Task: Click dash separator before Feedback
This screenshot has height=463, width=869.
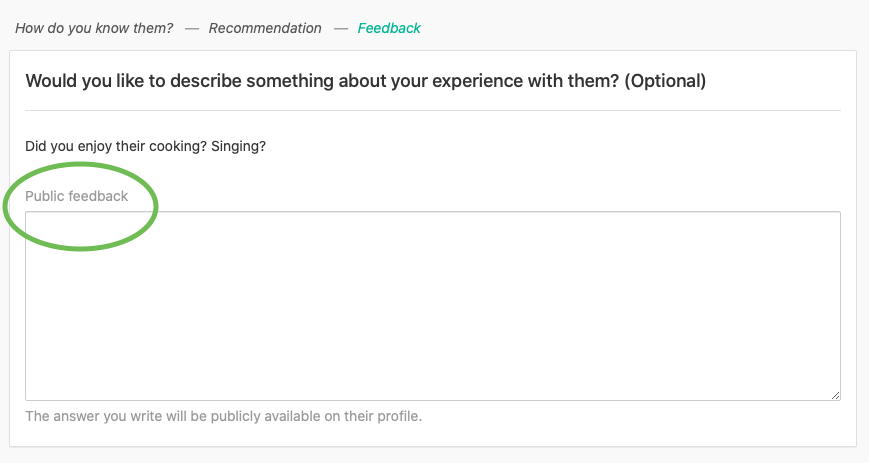Action: (340, 28)
